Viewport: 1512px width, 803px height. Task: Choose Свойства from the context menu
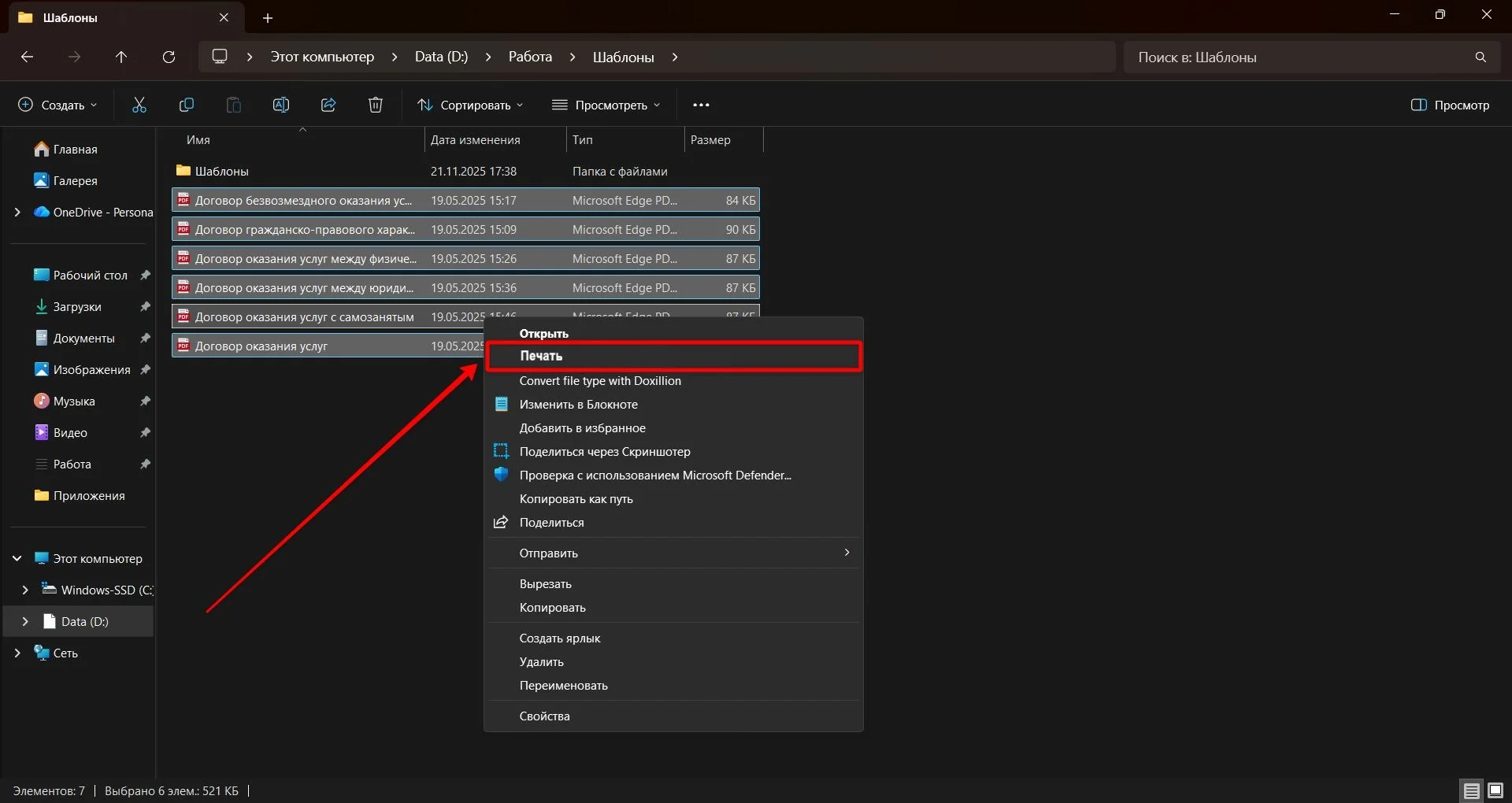(544, 716)
